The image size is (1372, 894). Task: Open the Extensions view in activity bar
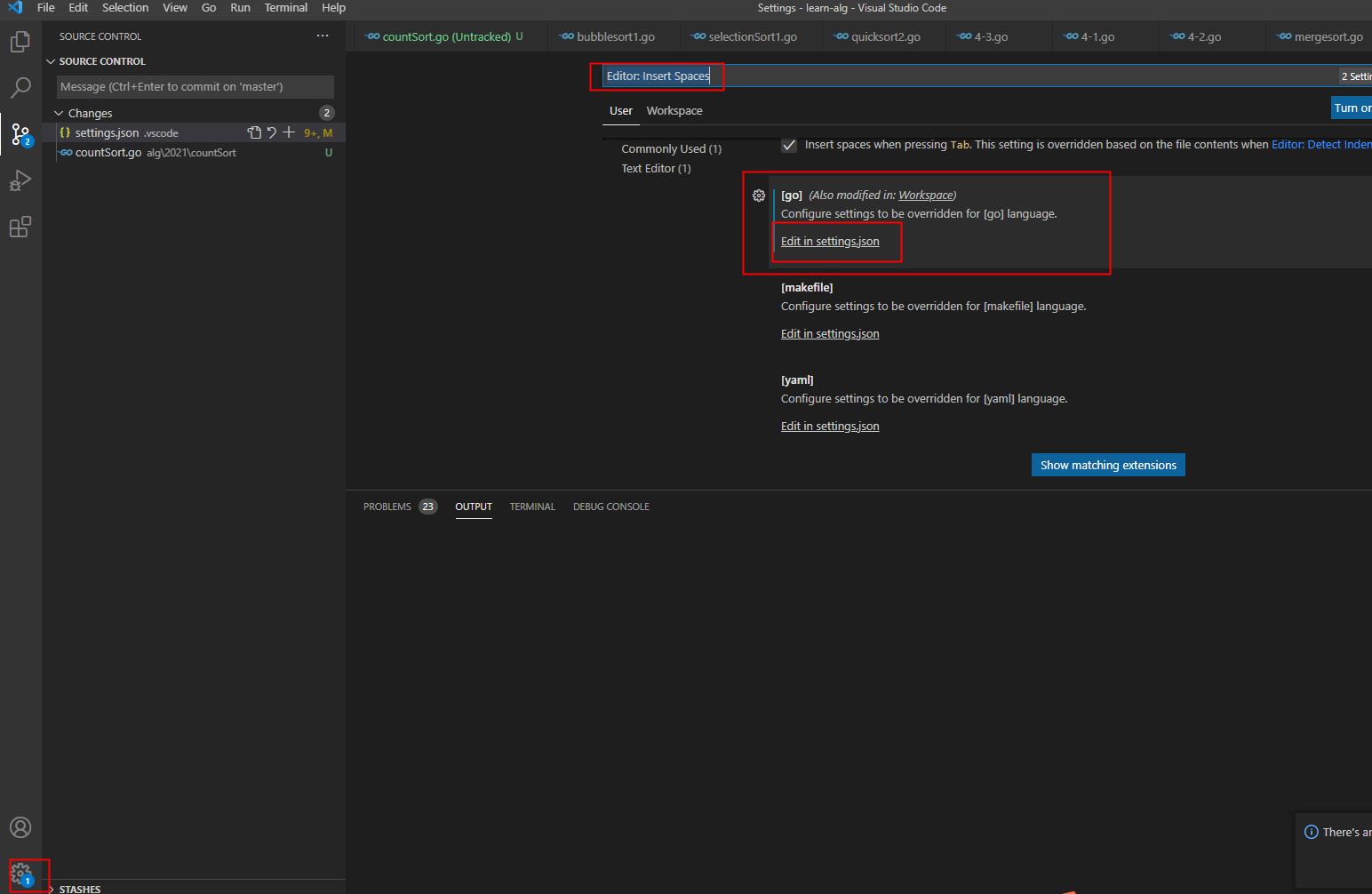[20, 227]
